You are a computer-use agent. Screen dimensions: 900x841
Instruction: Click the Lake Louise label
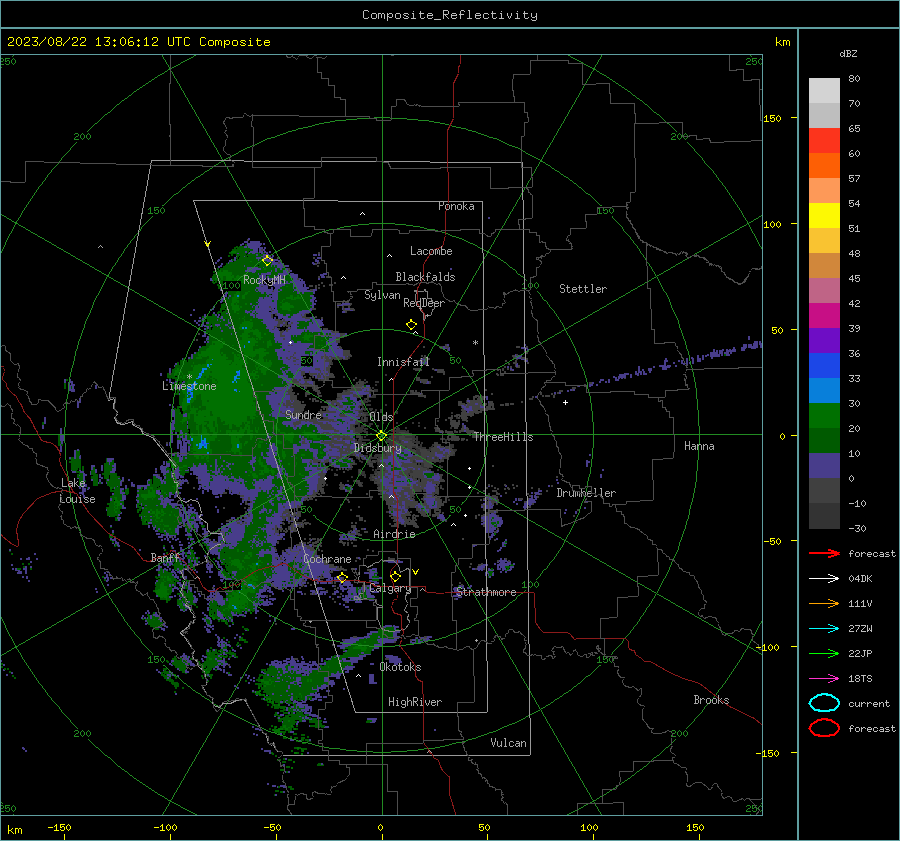(77, 491)
